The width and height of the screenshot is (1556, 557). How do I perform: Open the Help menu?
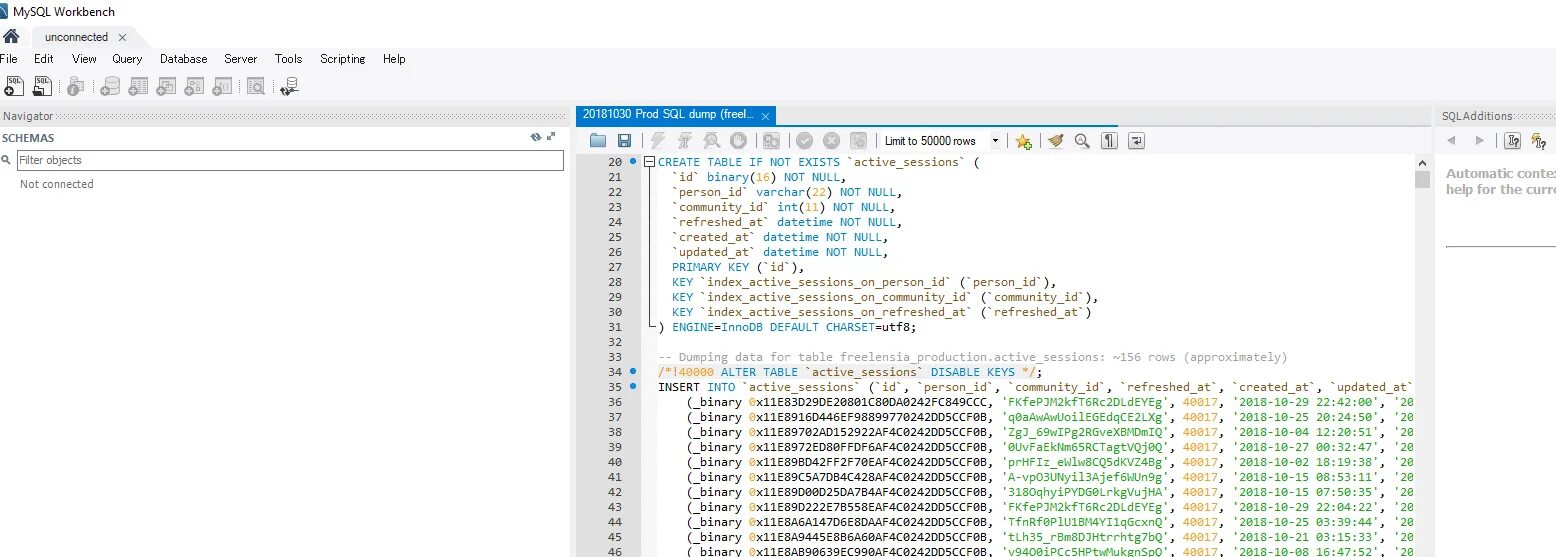394,59
